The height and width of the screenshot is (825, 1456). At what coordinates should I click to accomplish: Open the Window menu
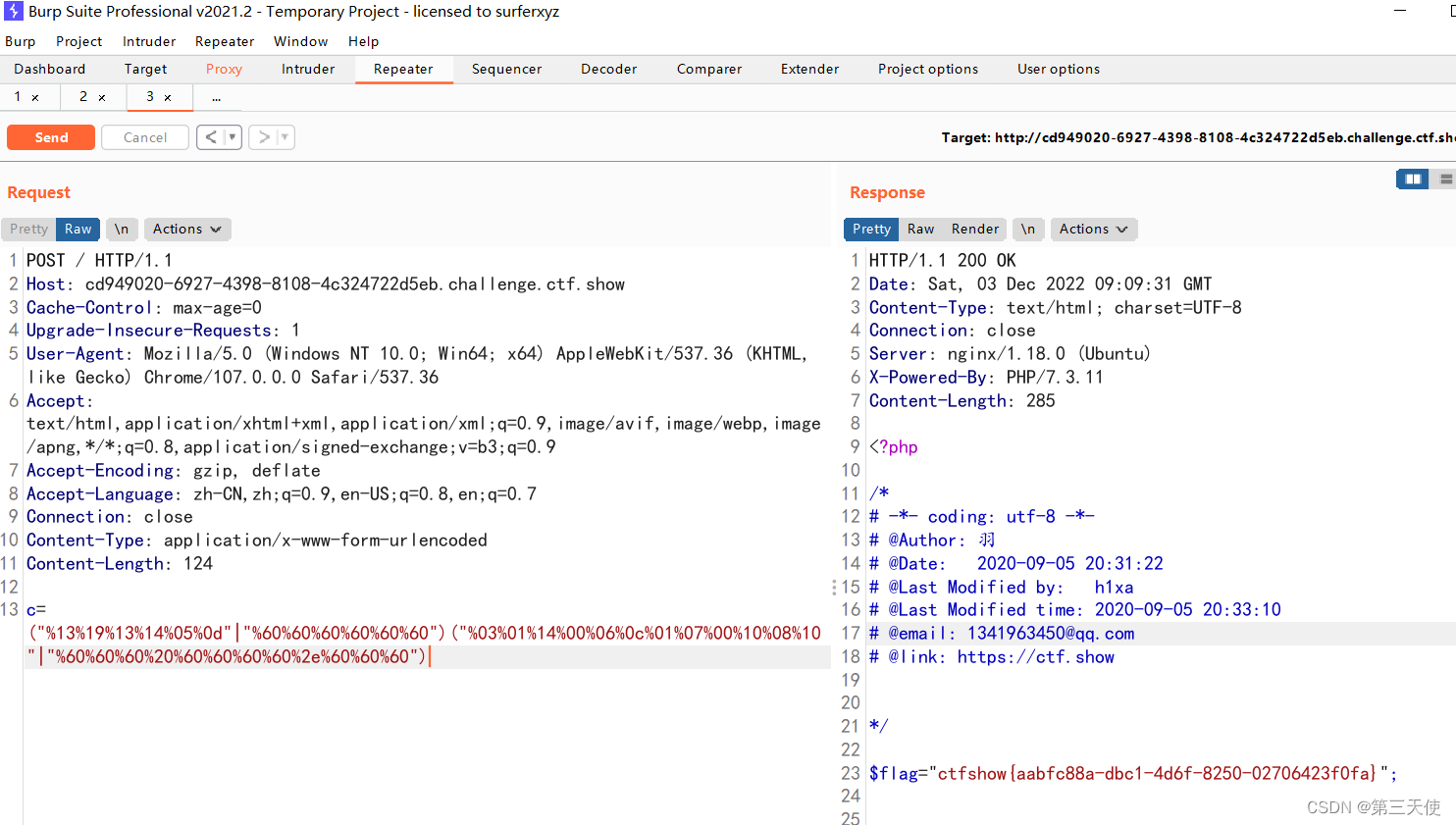(x=300, y=41)
